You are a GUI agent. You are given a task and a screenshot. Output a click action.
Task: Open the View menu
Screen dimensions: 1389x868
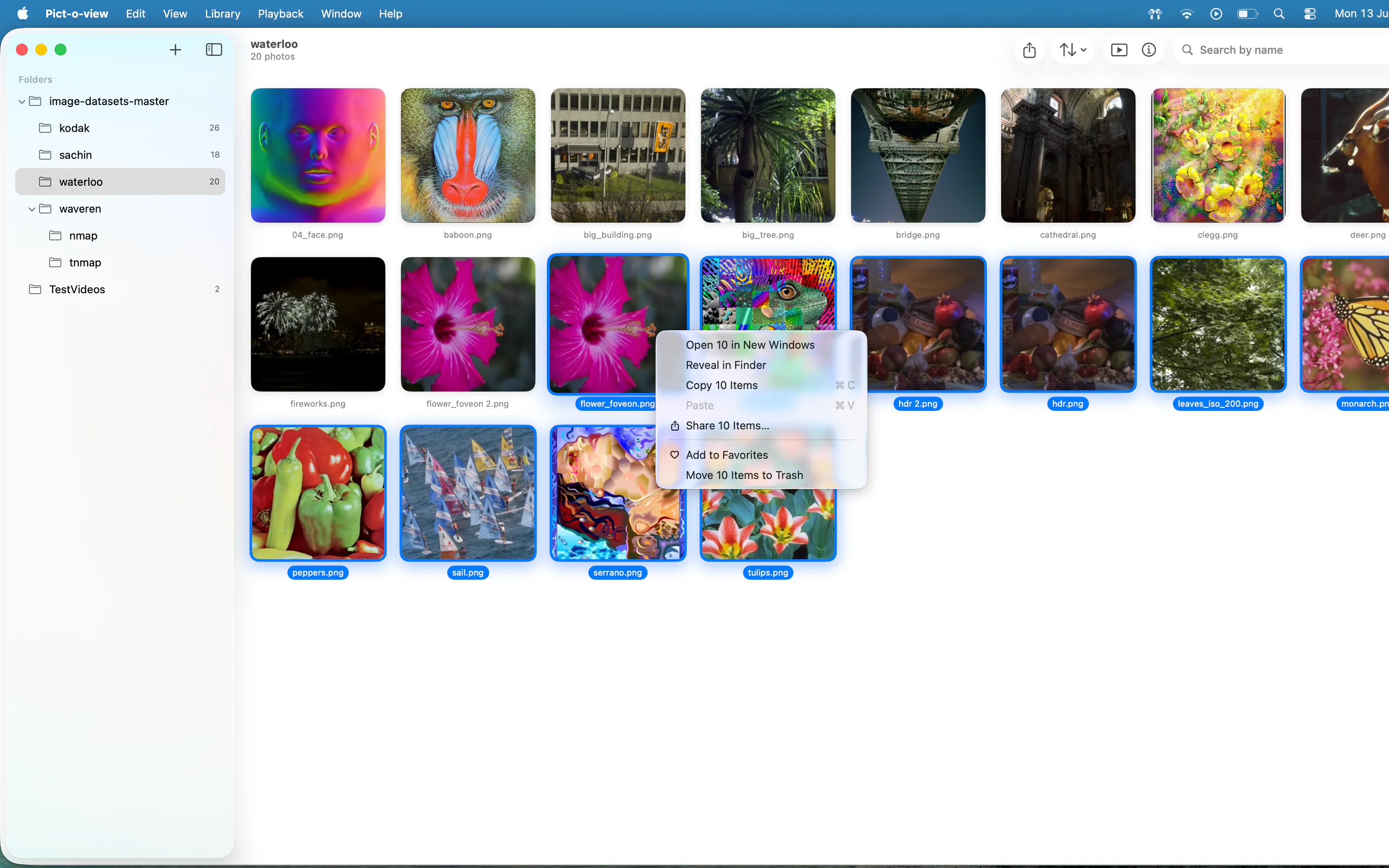[x=175, y=14]
